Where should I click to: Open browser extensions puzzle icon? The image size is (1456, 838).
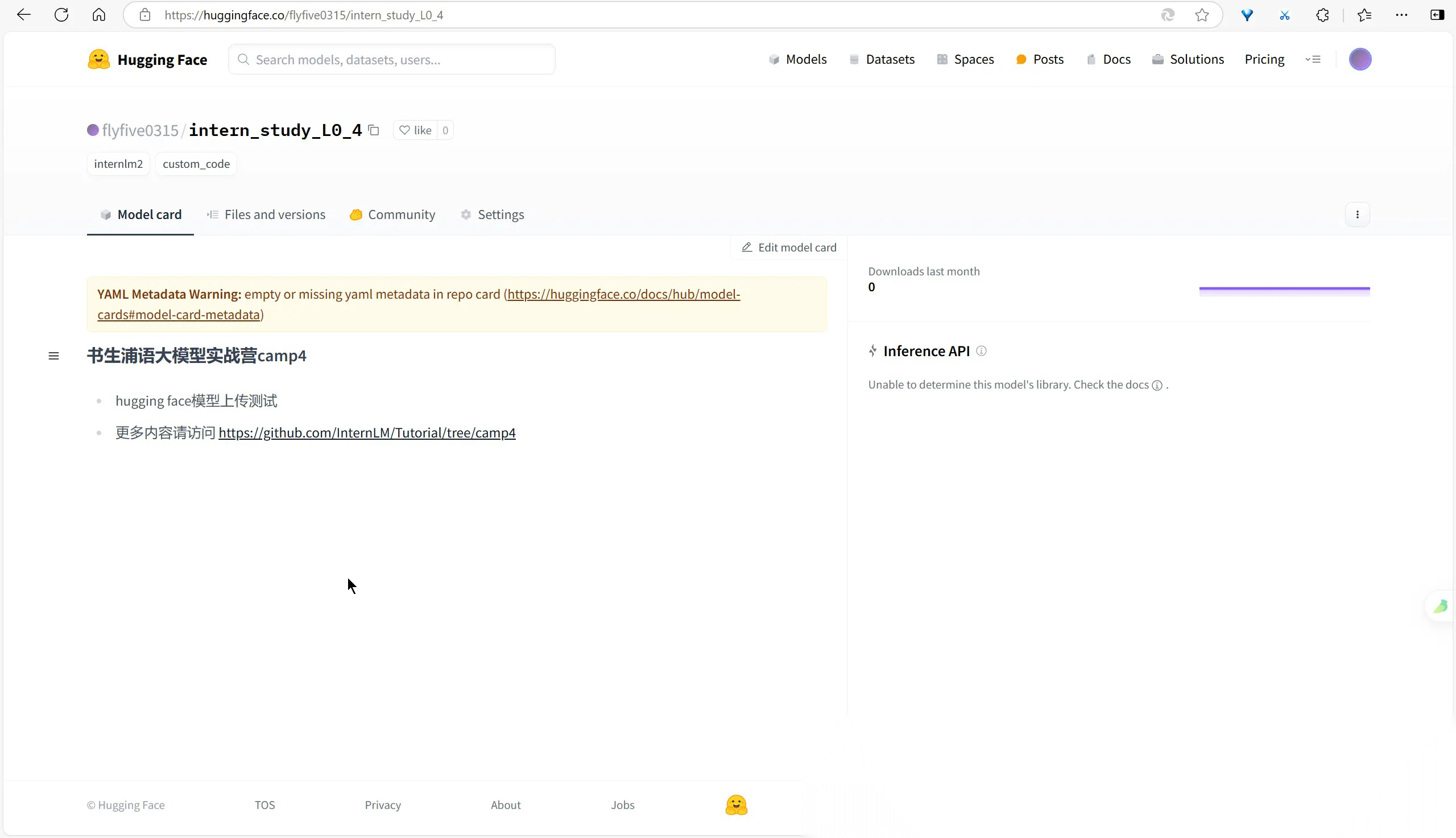pyautogui.click(x=1322, y=15)
